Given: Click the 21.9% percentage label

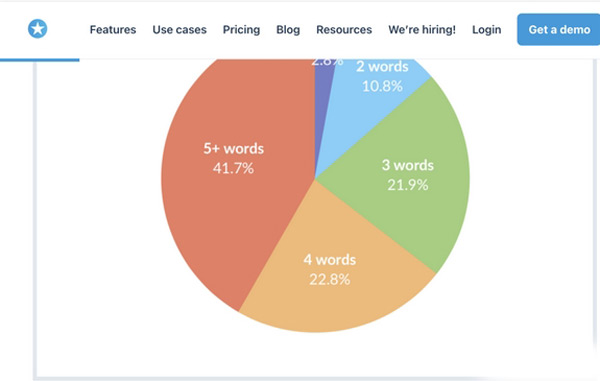Looking at the screenshot, I should click(x=408, y=185).
